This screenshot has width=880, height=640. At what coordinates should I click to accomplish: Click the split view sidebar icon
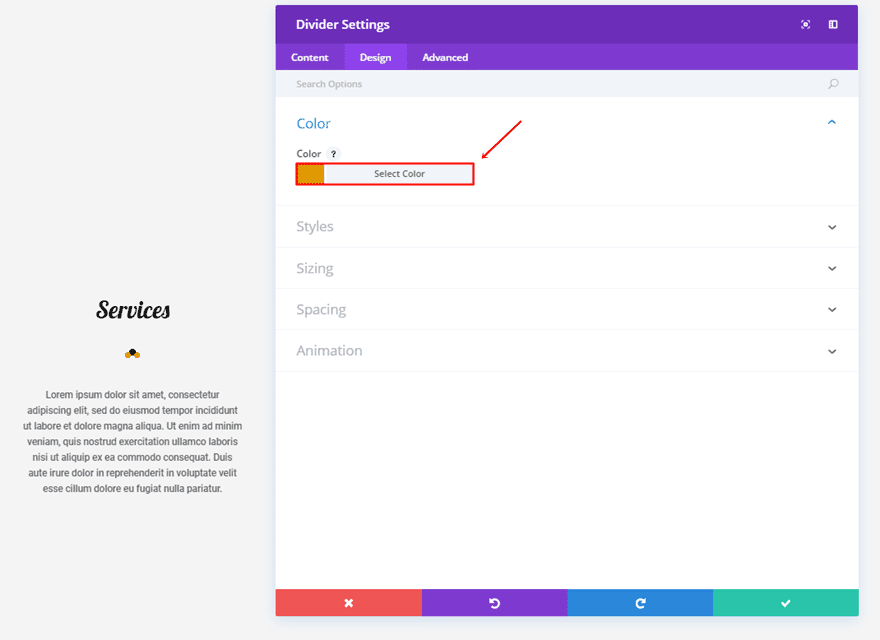[x=833, y=25]
